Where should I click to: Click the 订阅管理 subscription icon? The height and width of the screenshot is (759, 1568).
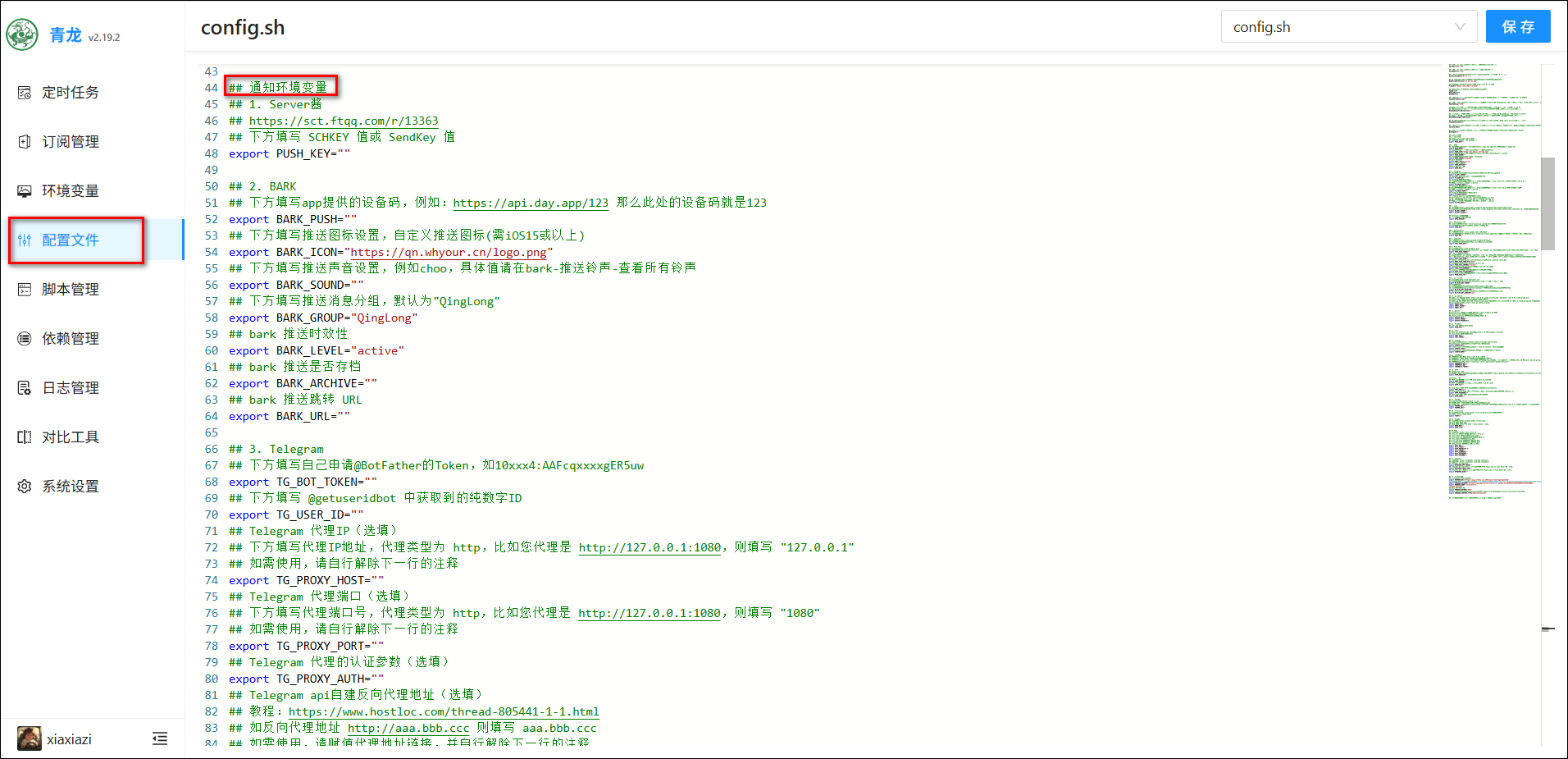[25, 142]
